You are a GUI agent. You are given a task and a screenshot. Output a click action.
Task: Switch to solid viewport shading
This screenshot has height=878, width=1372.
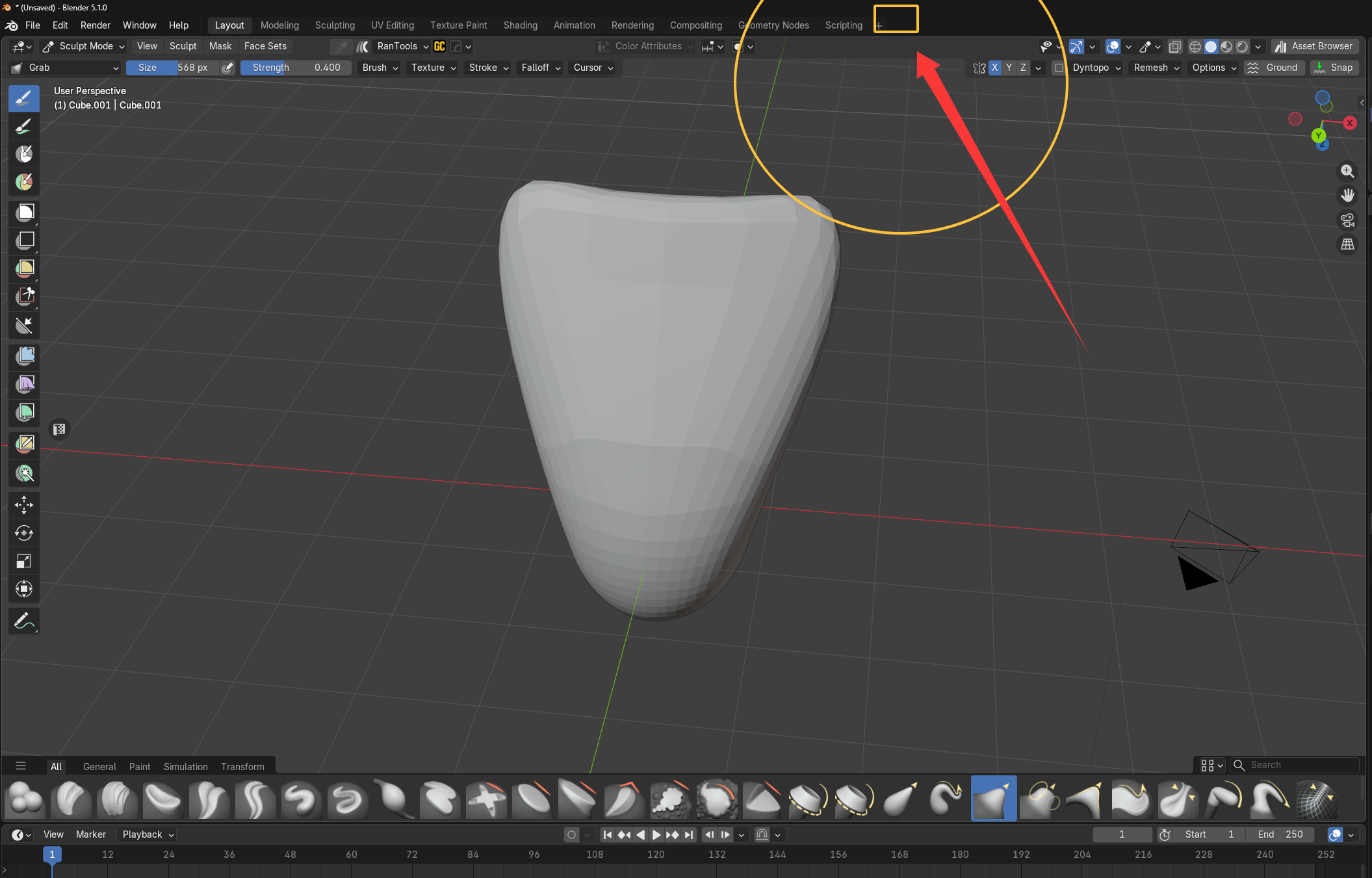1211,46
